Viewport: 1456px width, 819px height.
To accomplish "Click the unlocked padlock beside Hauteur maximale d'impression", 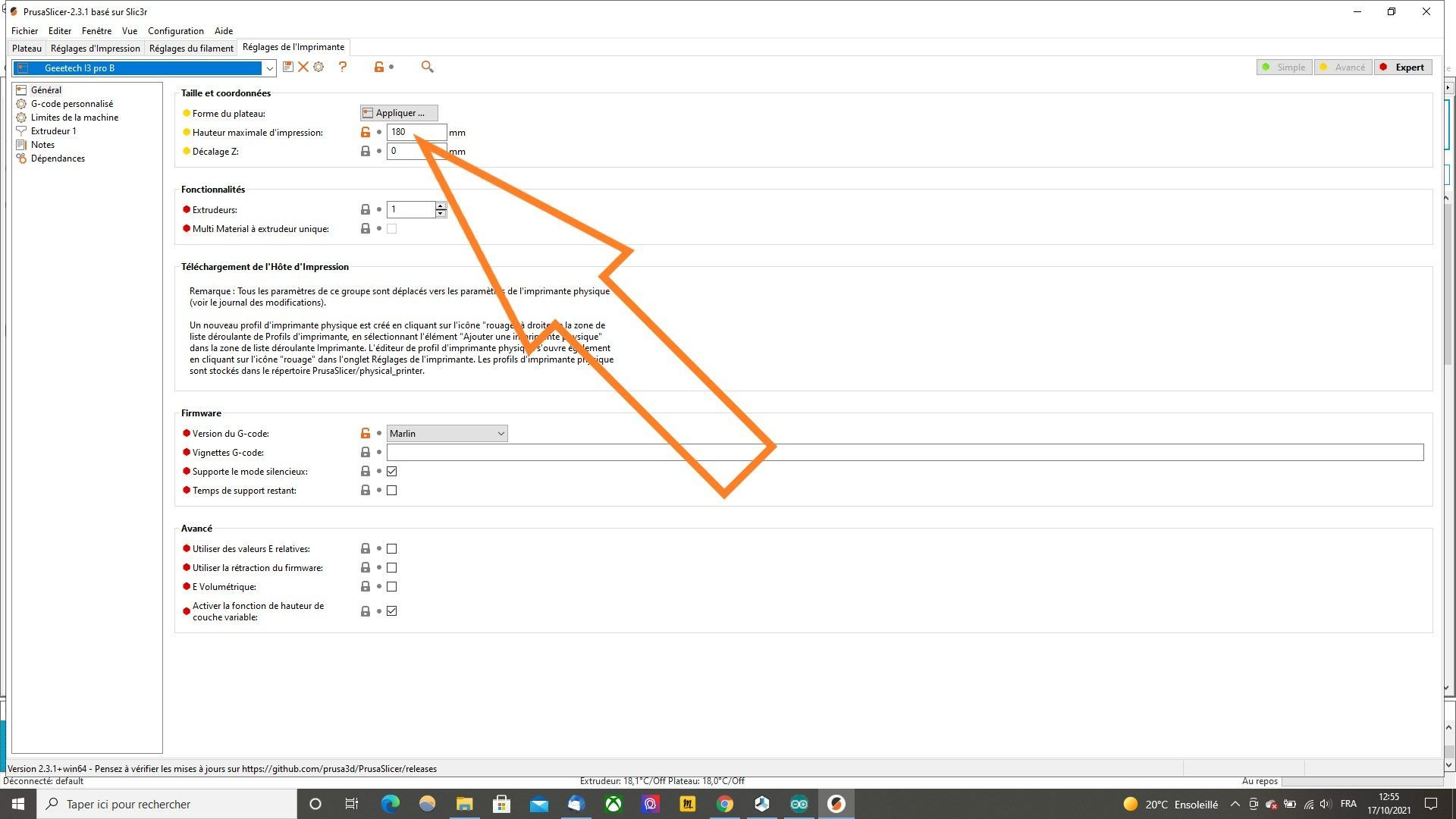I will coord(366,132).
